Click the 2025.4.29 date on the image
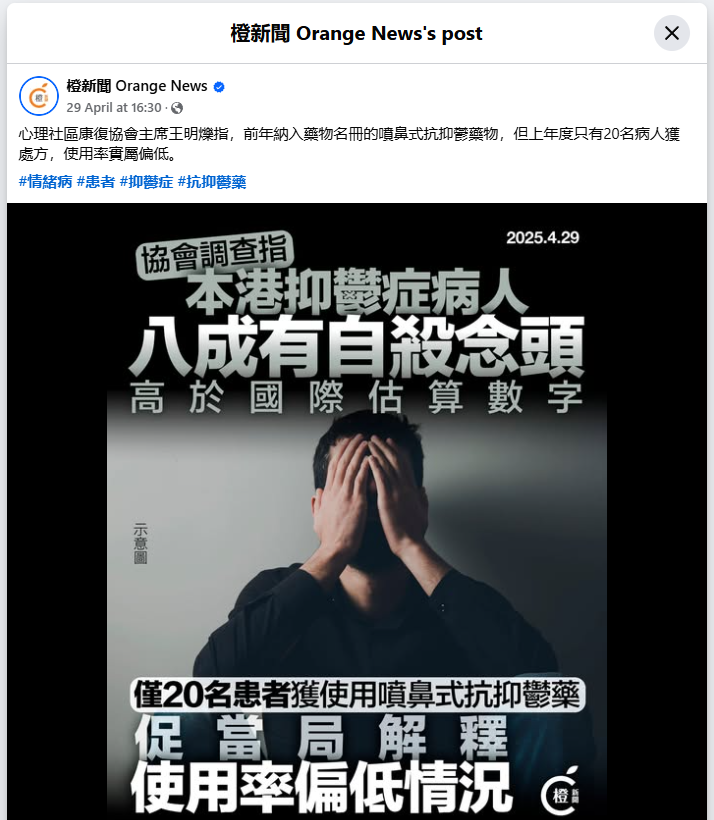 (542, 238)
